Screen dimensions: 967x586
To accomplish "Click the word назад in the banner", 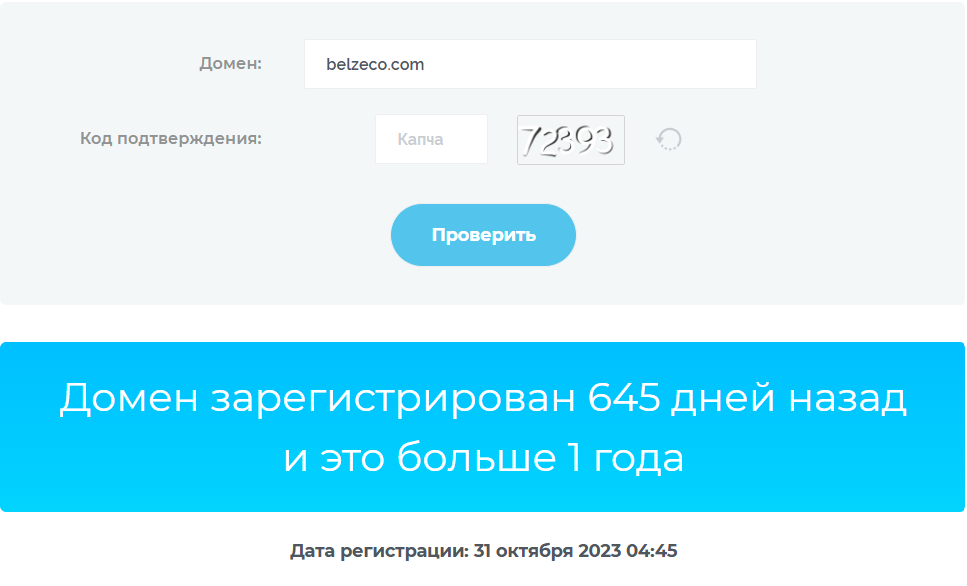I will pos(847,398).
